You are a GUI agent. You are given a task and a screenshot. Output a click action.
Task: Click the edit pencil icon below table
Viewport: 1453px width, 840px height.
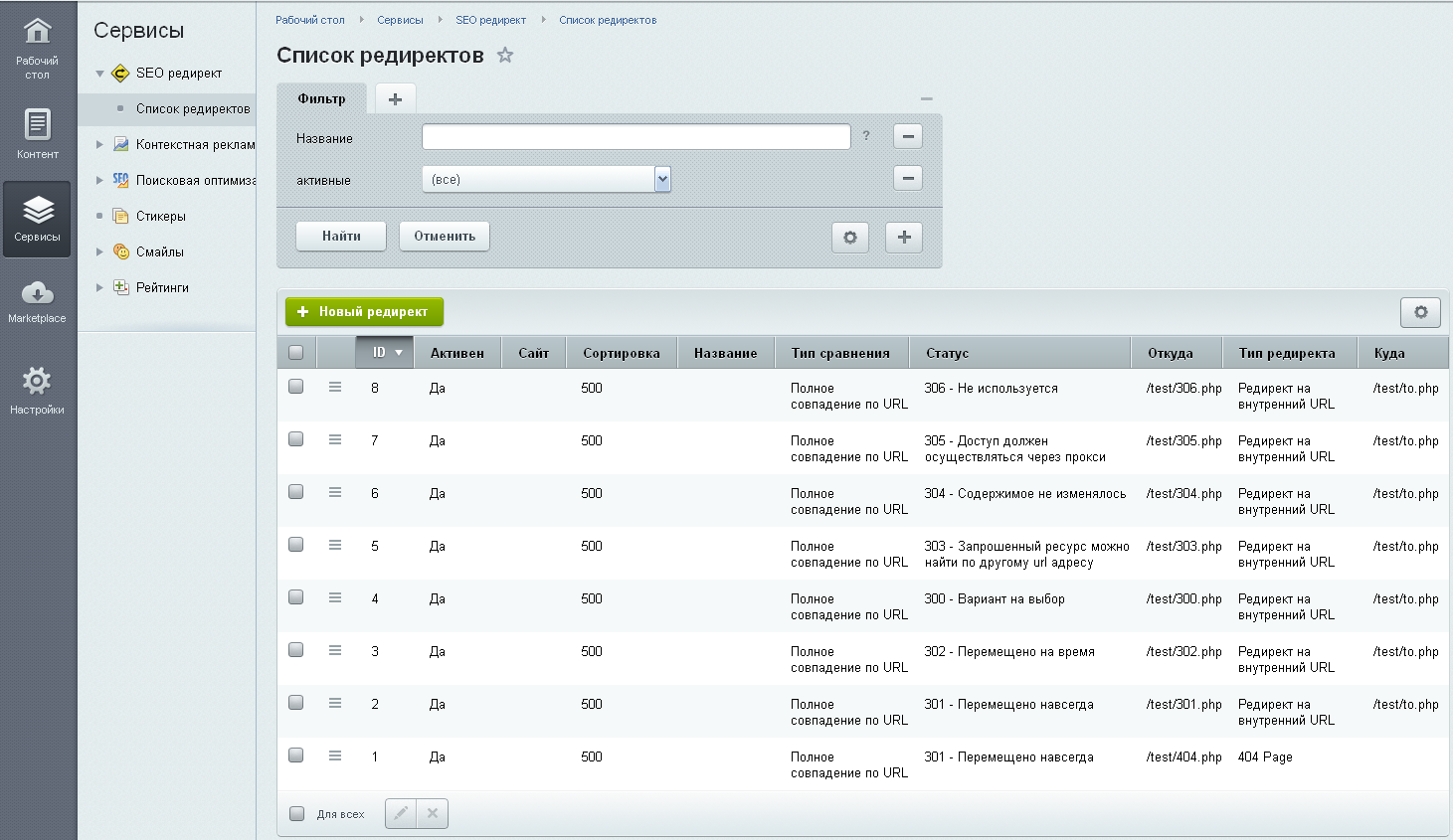[x=401, y=813]
